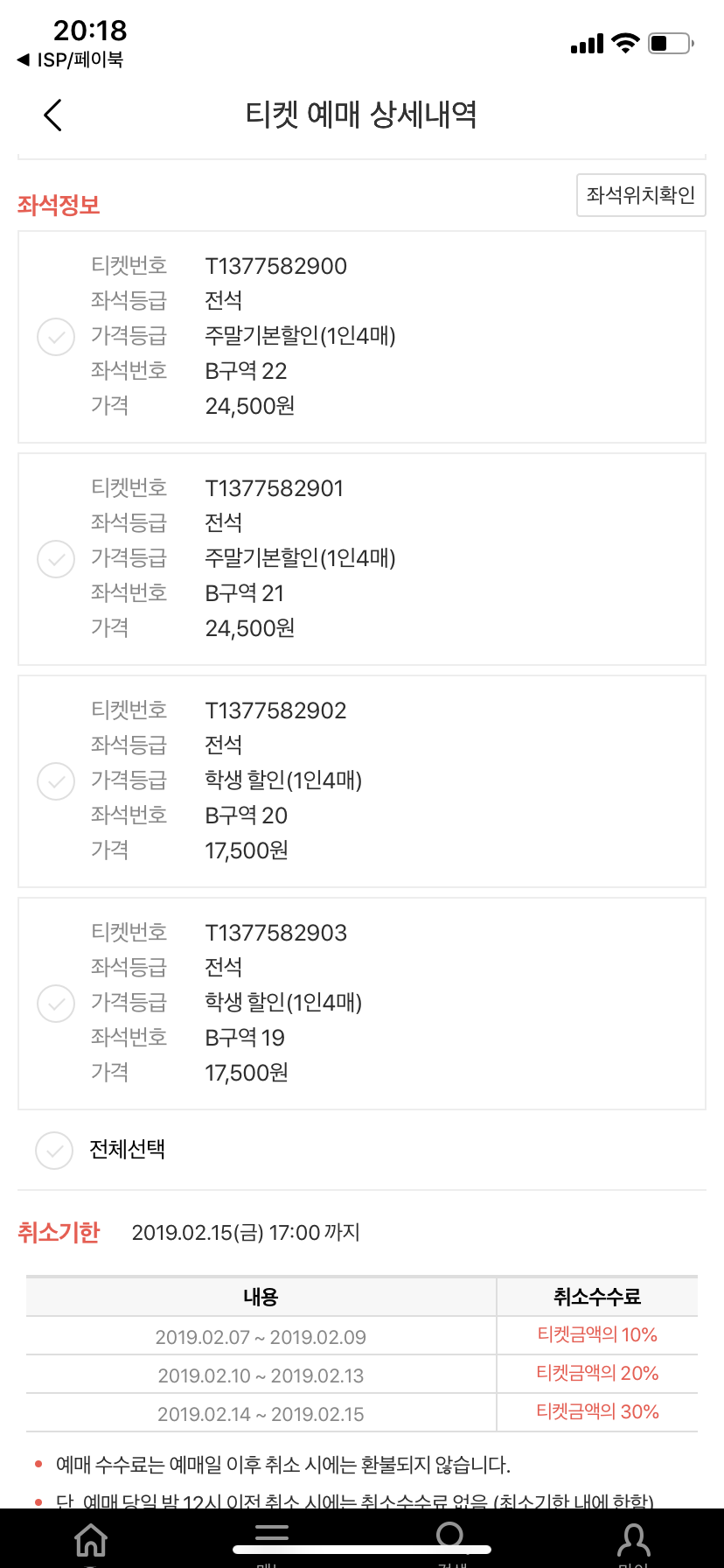Tap the iOS home indicator bar
This screenshot has height=1568, width=724.
[x=362, y=1550]
